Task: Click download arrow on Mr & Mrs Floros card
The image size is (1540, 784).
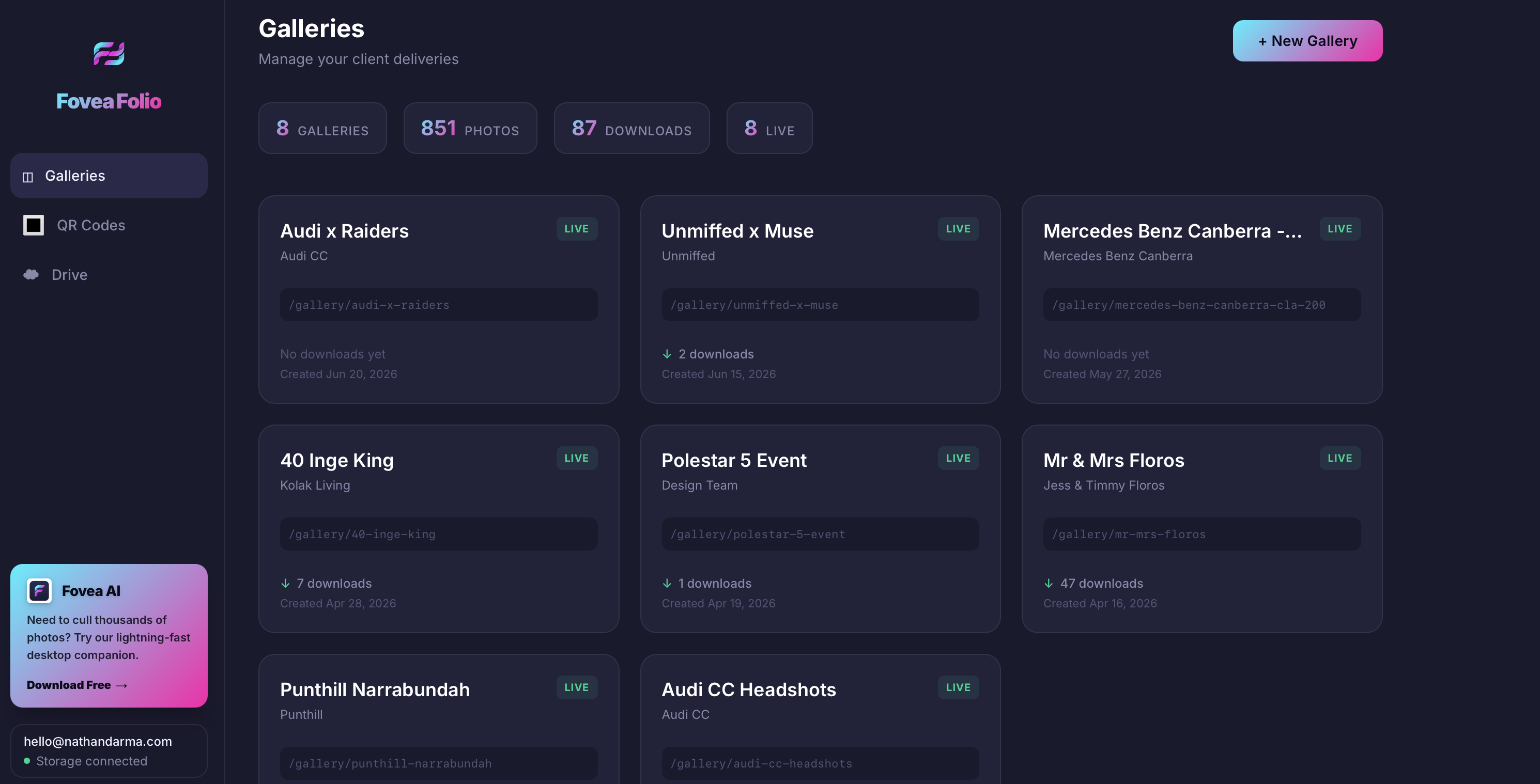Action: coord(1049,583)
